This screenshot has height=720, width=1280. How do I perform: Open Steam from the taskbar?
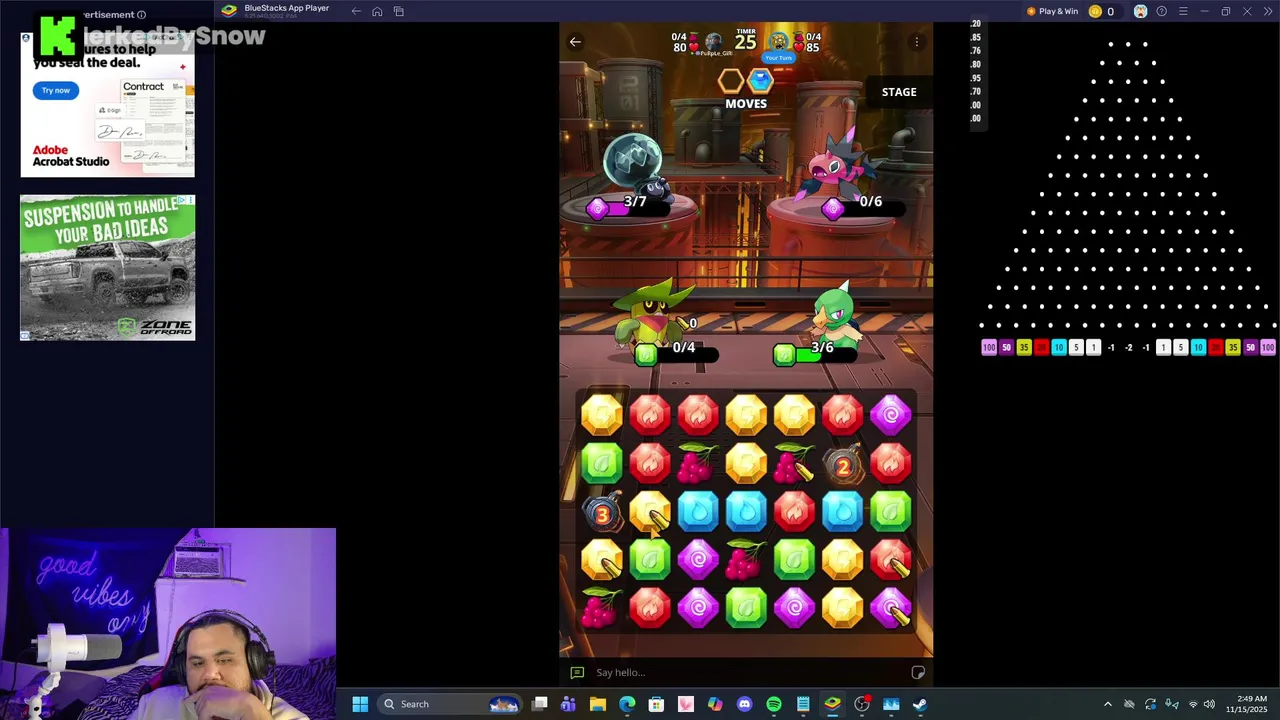click(x=920, y=704)
